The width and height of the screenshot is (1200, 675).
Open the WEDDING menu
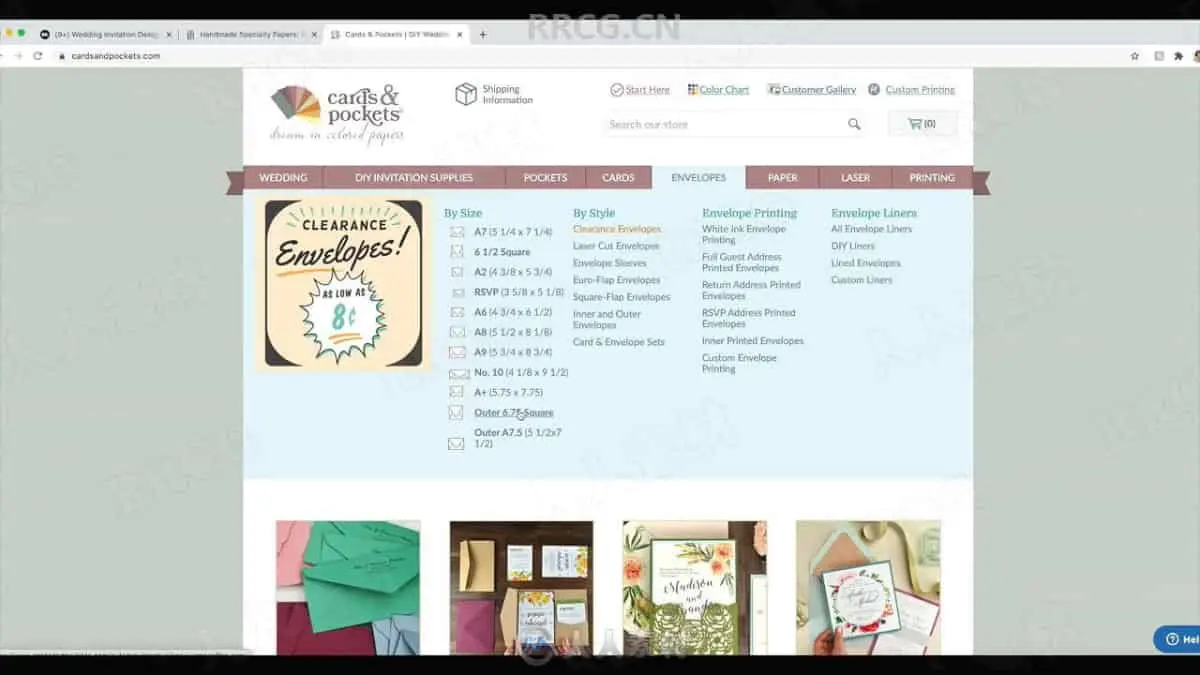(283, 178)
